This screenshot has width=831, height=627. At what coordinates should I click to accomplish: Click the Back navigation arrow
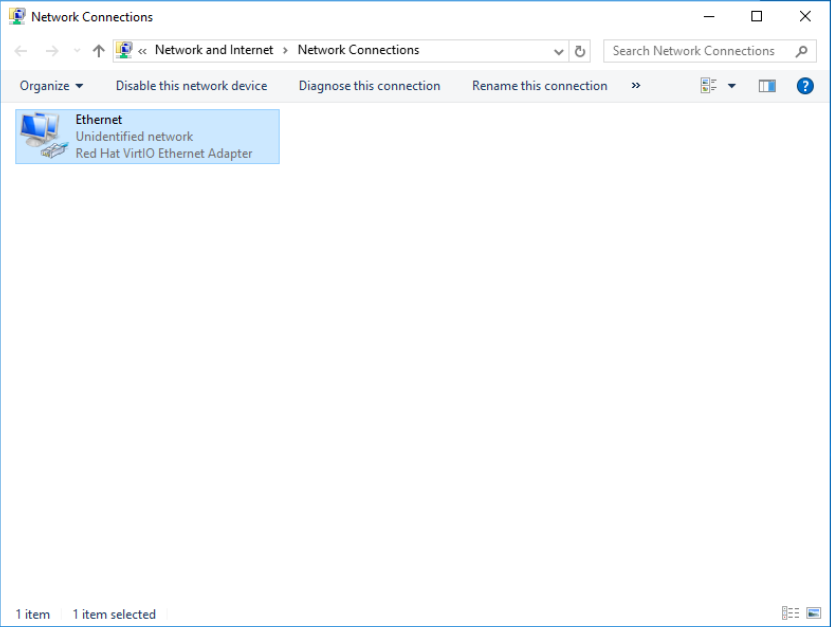[21, 51]
